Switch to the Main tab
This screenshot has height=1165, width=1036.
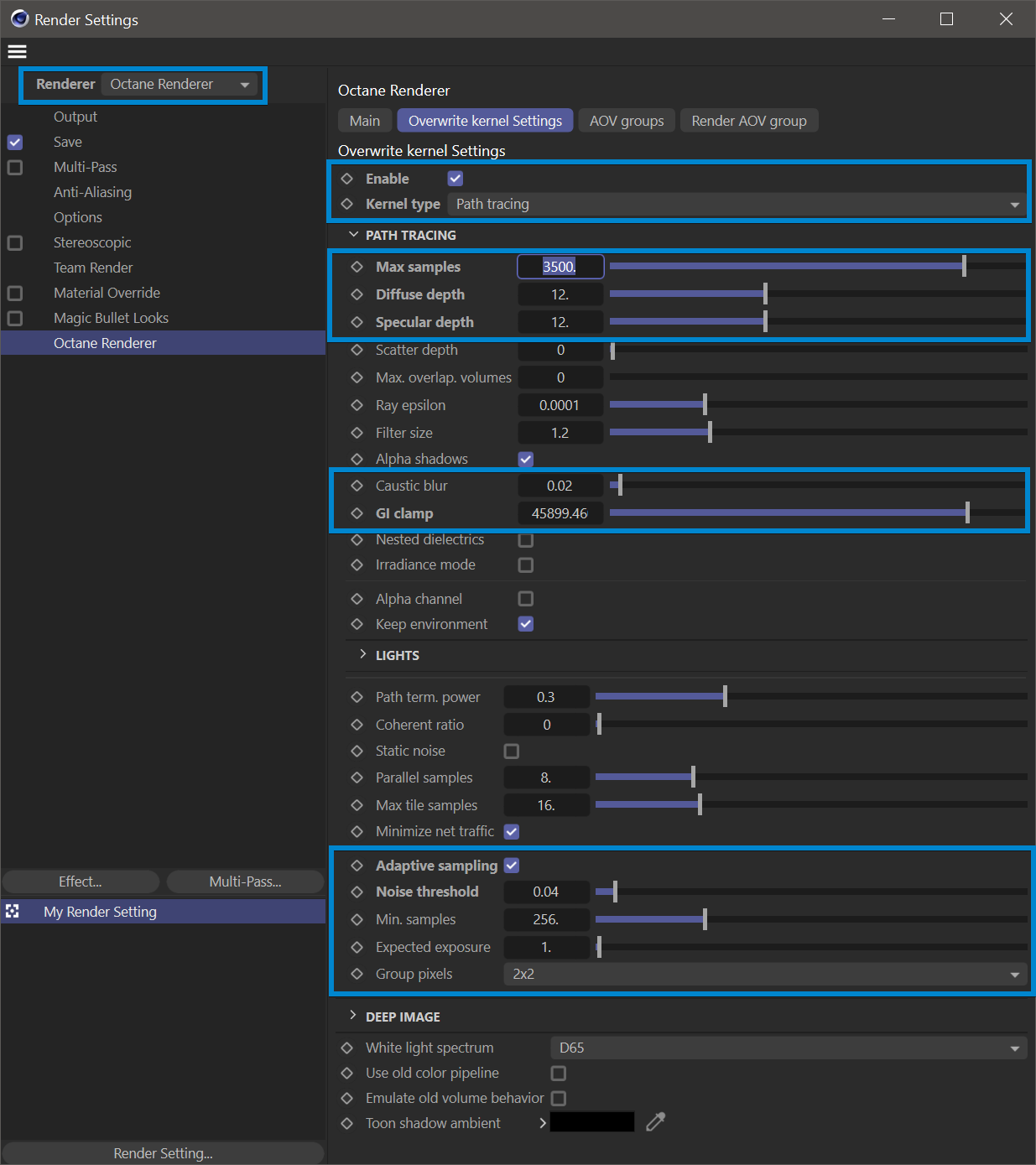pyautogui.click(x=365, y=121)
